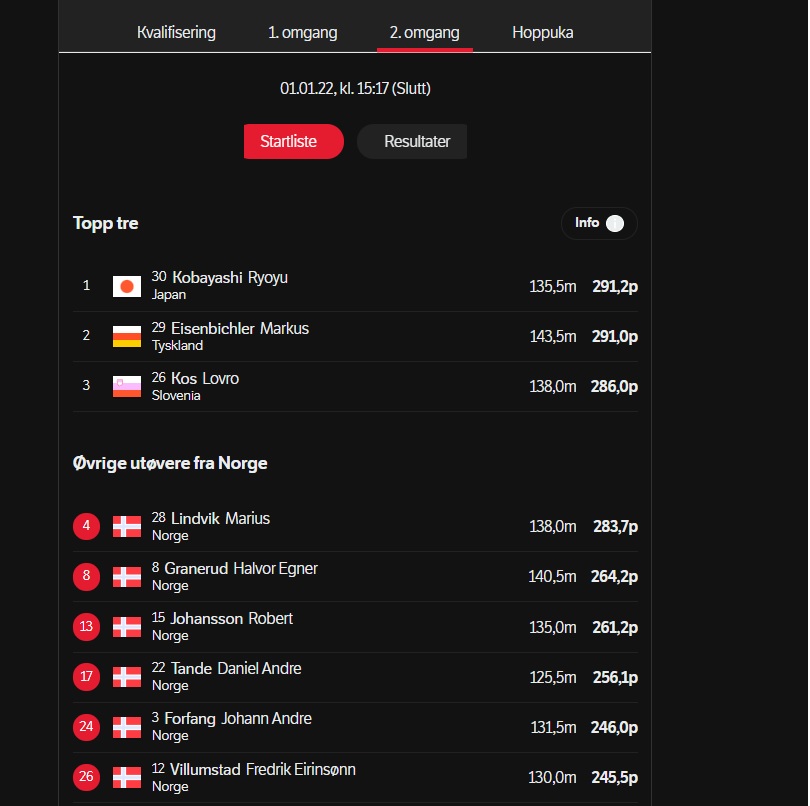Click the 246,0p score for Forfang
810x806 pixels.
(x=614, y=727)
